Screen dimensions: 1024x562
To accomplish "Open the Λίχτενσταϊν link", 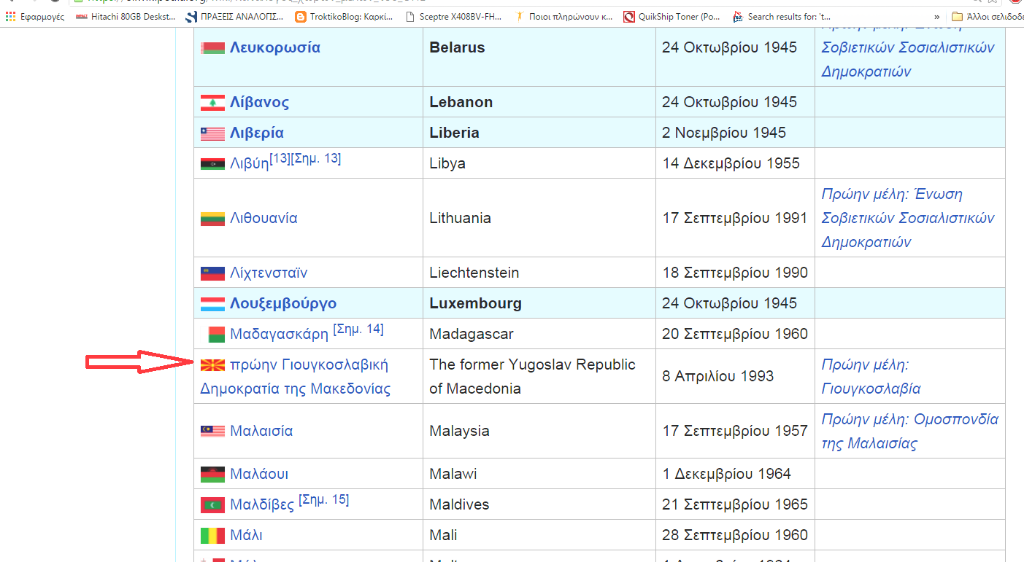I will point(268,273).
